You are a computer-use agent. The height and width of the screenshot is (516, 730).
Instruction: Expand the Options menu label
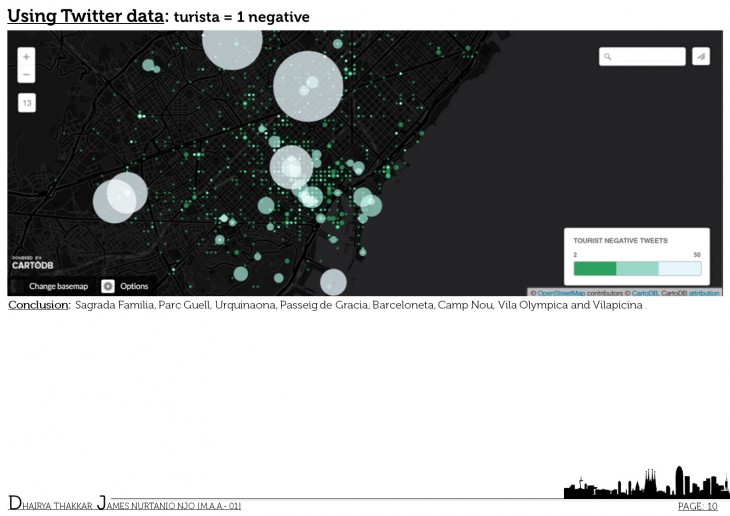coord(134,286)
